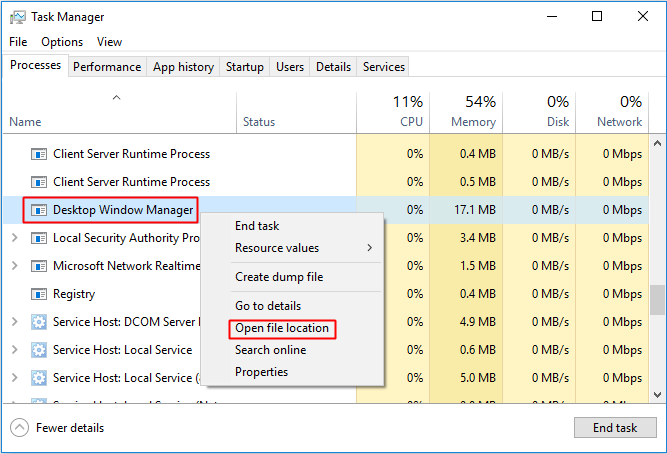Expand the Local Security Authority process group
667x454 pixels.
click(14, 238)
